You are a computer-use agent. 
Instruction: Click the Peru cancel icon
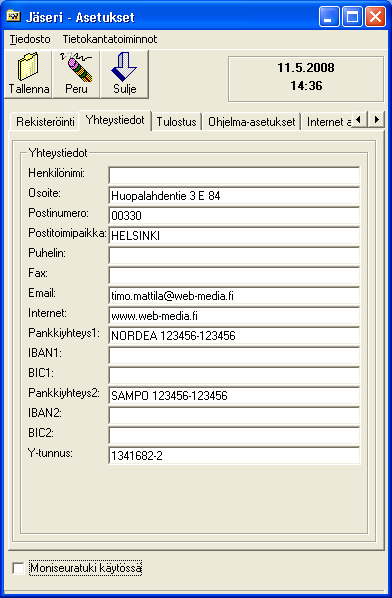pyautogui.click(x=76, y=67)
